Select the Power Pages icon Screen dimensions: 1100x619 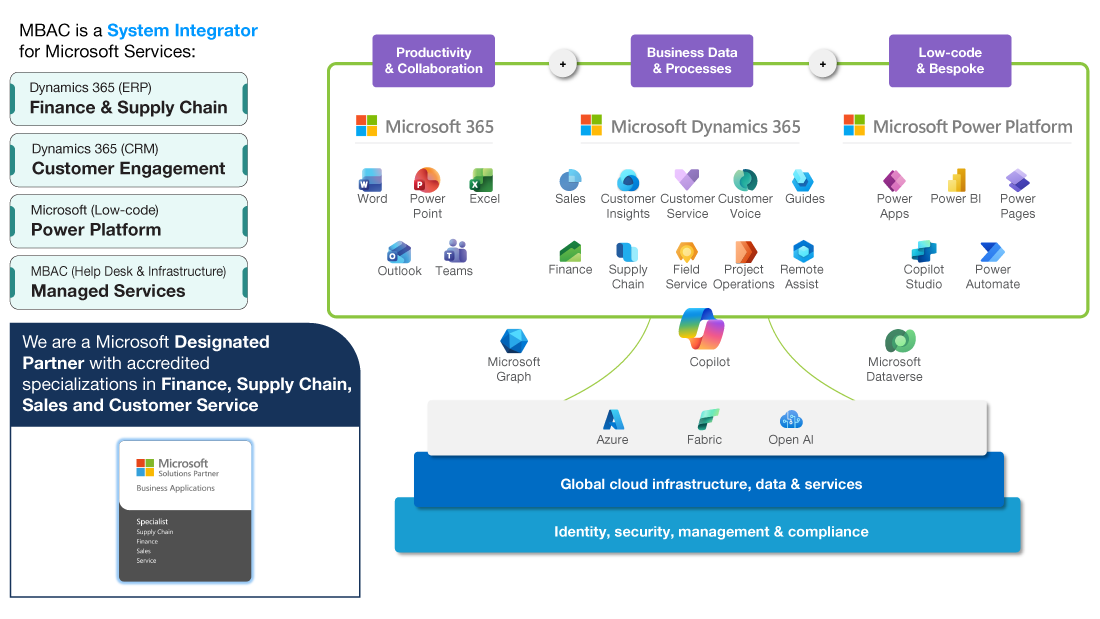[x=1017, y=180]
